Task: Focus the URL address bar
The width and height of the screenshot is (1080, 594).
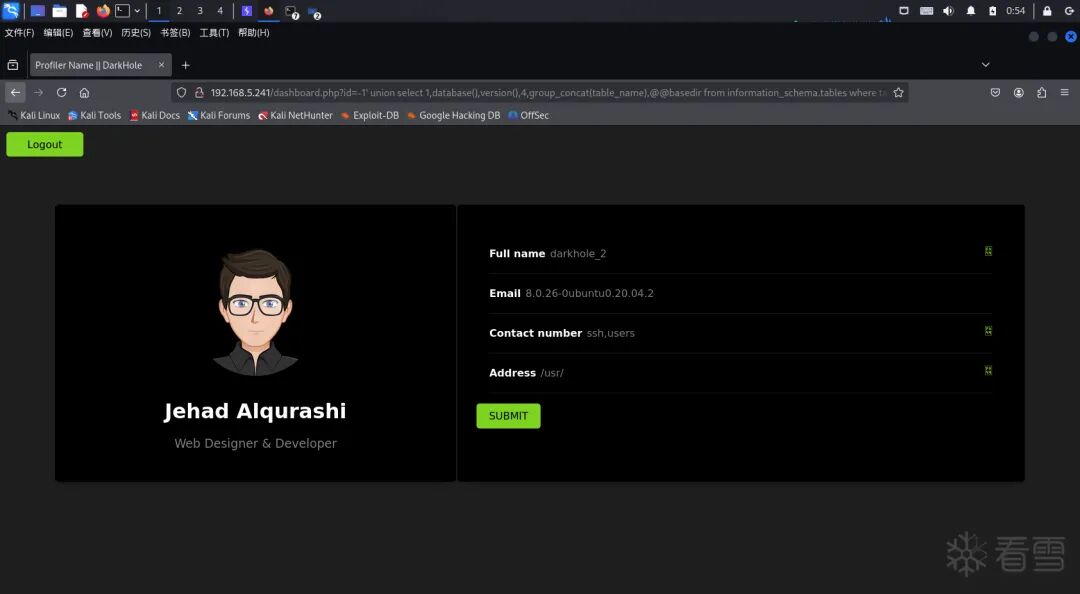Action: point(548,92)
